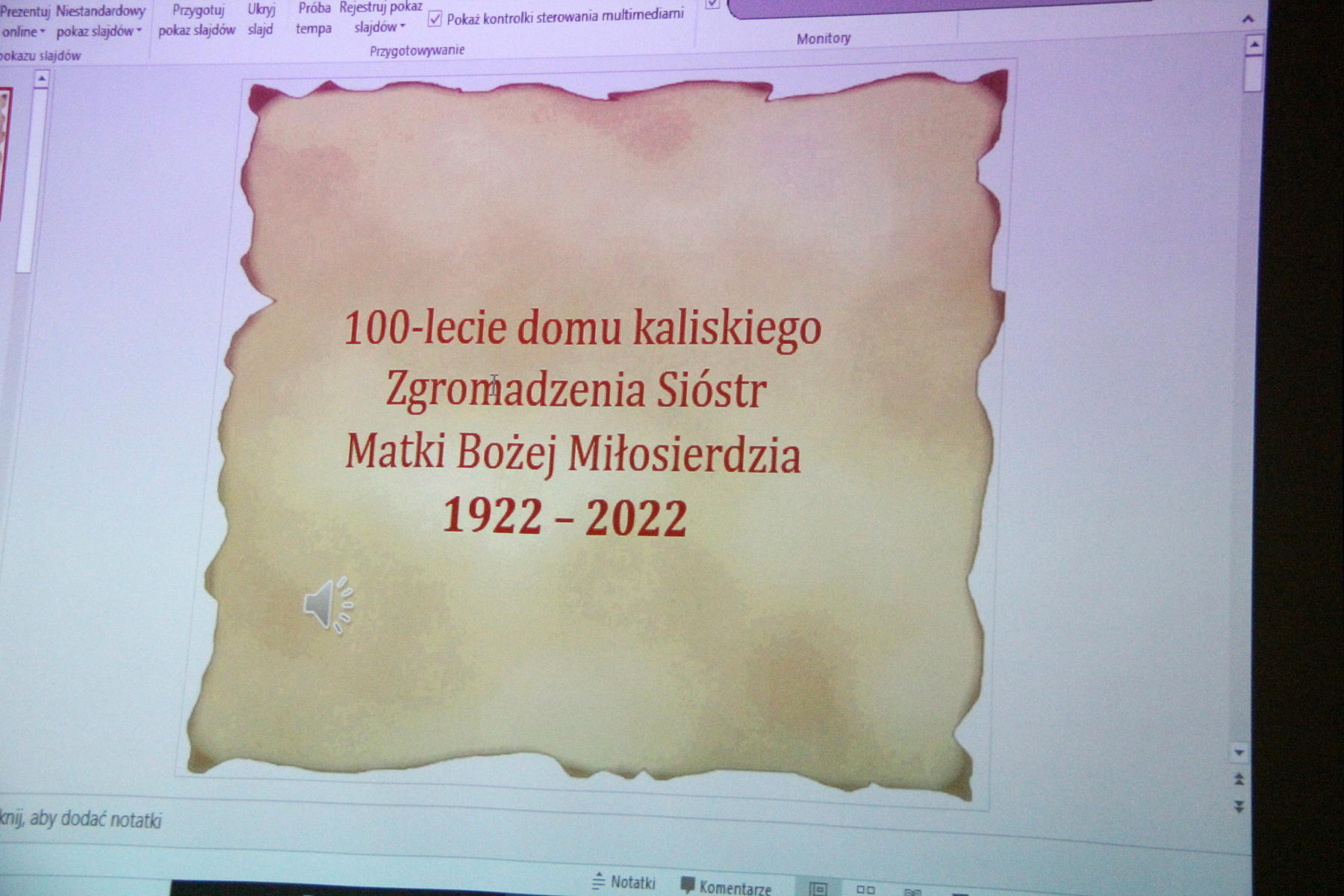Switch to Slide Sorter view icon
This screenshot has width=1344, height=896.
pos(865,889)
